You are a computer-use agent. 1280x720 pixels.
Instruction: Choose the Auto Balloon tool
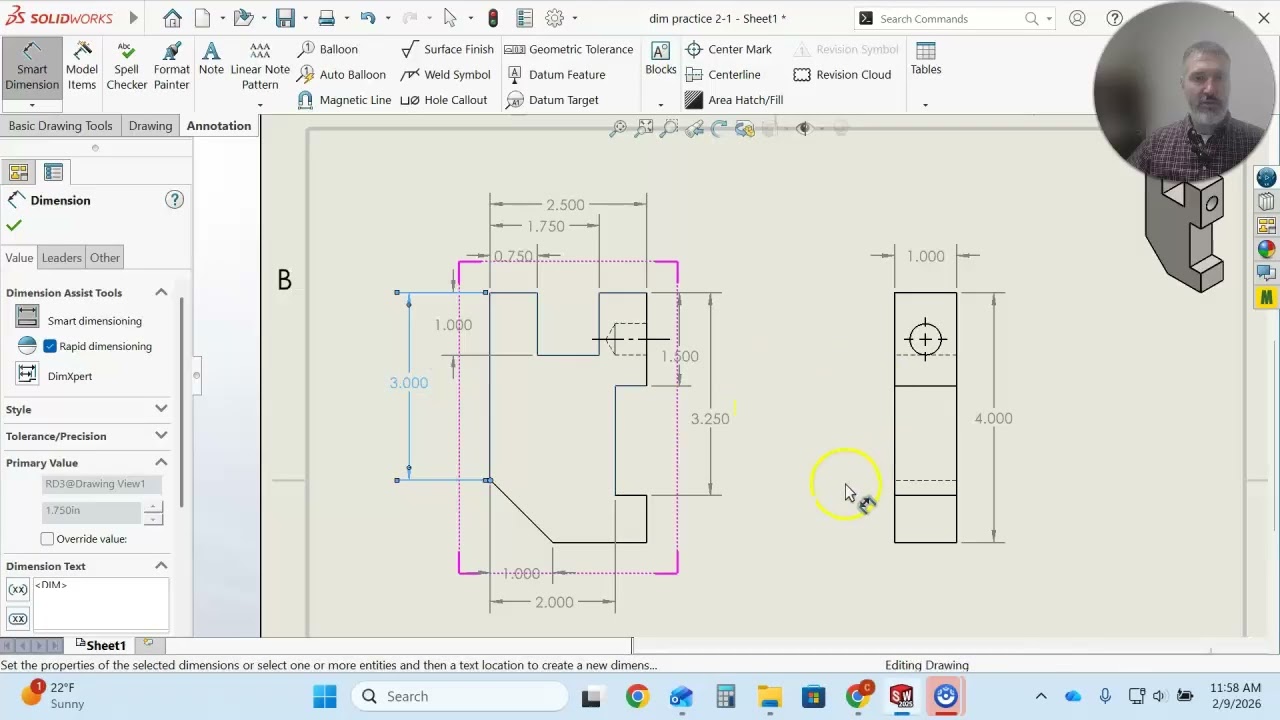pos(342,75)
